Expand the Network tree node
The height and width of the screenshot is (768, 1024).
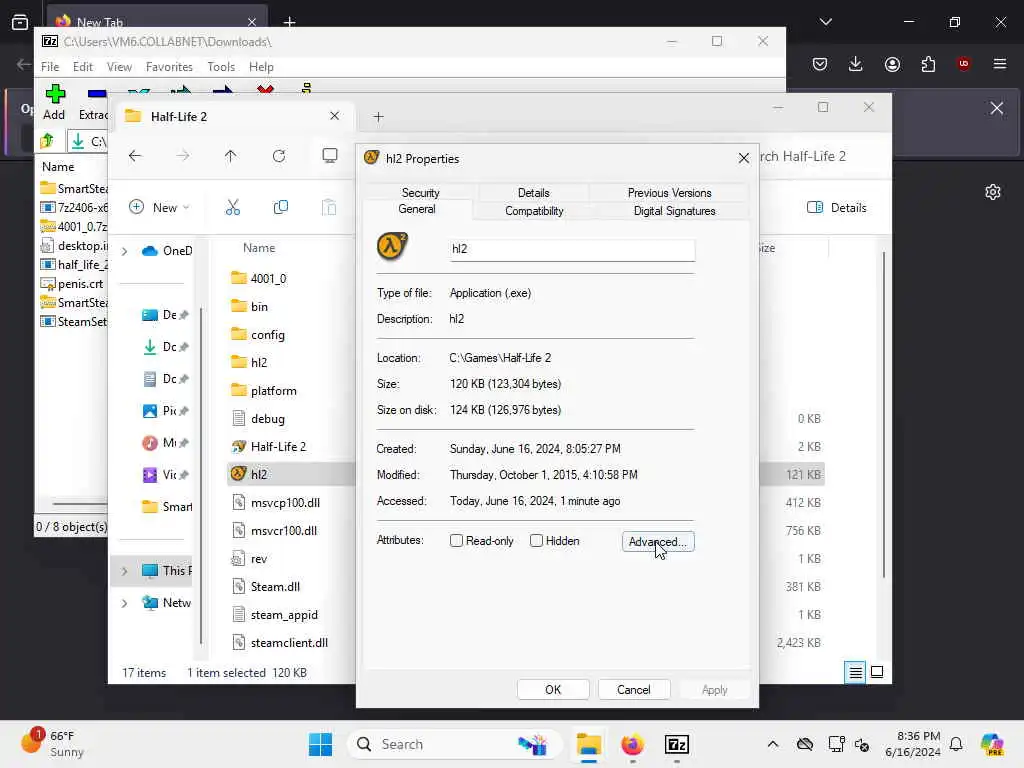(124, 603)
